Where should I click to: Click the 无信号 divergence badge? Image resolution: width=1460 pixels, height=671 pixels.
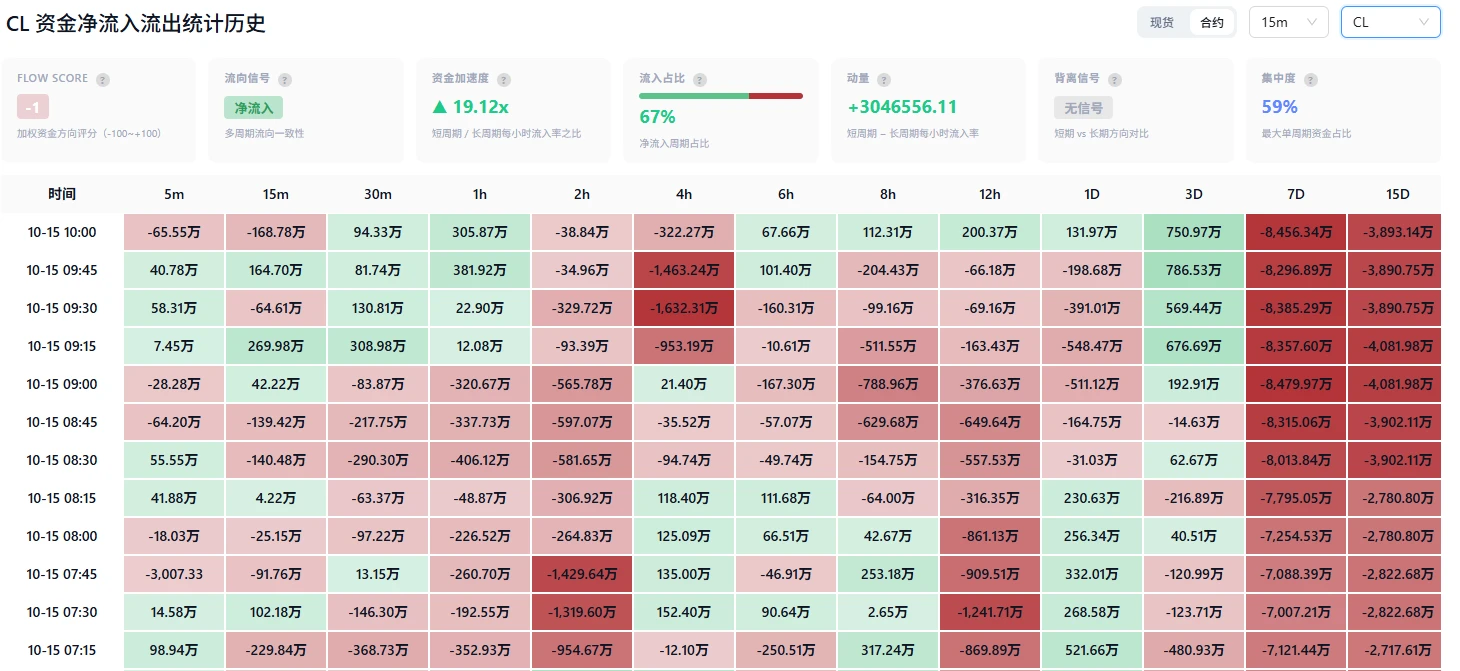pos(1083,107)
